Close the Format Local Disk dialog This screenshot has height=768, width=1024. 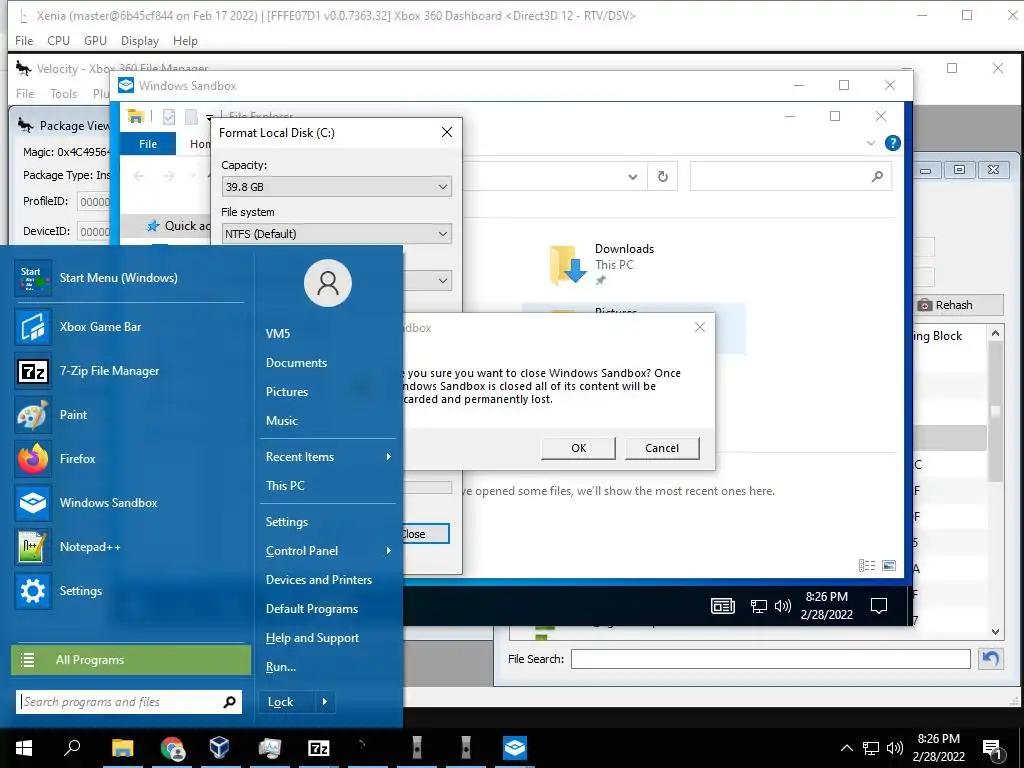[447, 133]
